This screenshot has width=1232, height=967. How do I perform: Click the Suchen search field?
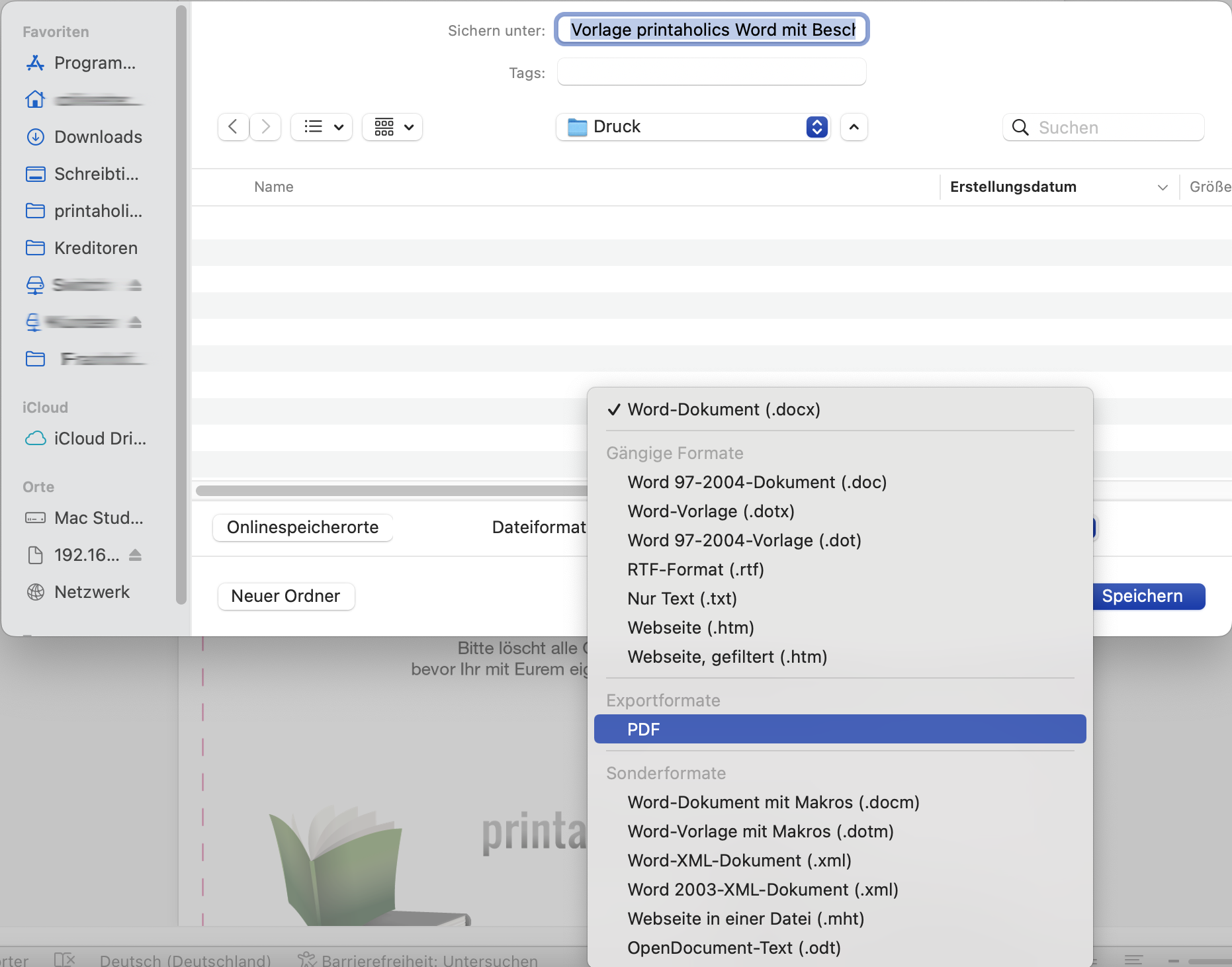tap(1104, 127)
